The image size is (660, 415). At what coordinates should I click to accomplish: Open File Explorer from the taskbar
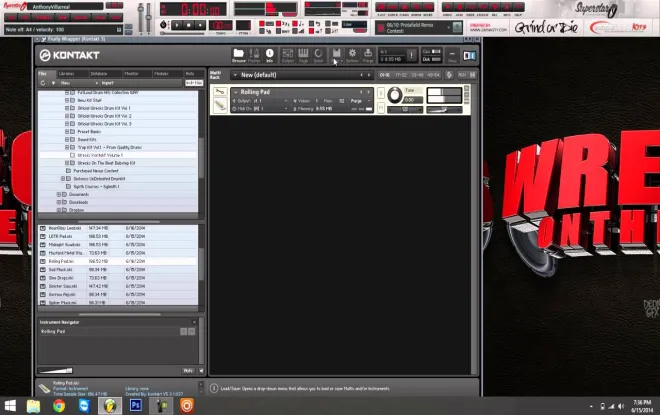pyautogui.click(x=33, y=406)
